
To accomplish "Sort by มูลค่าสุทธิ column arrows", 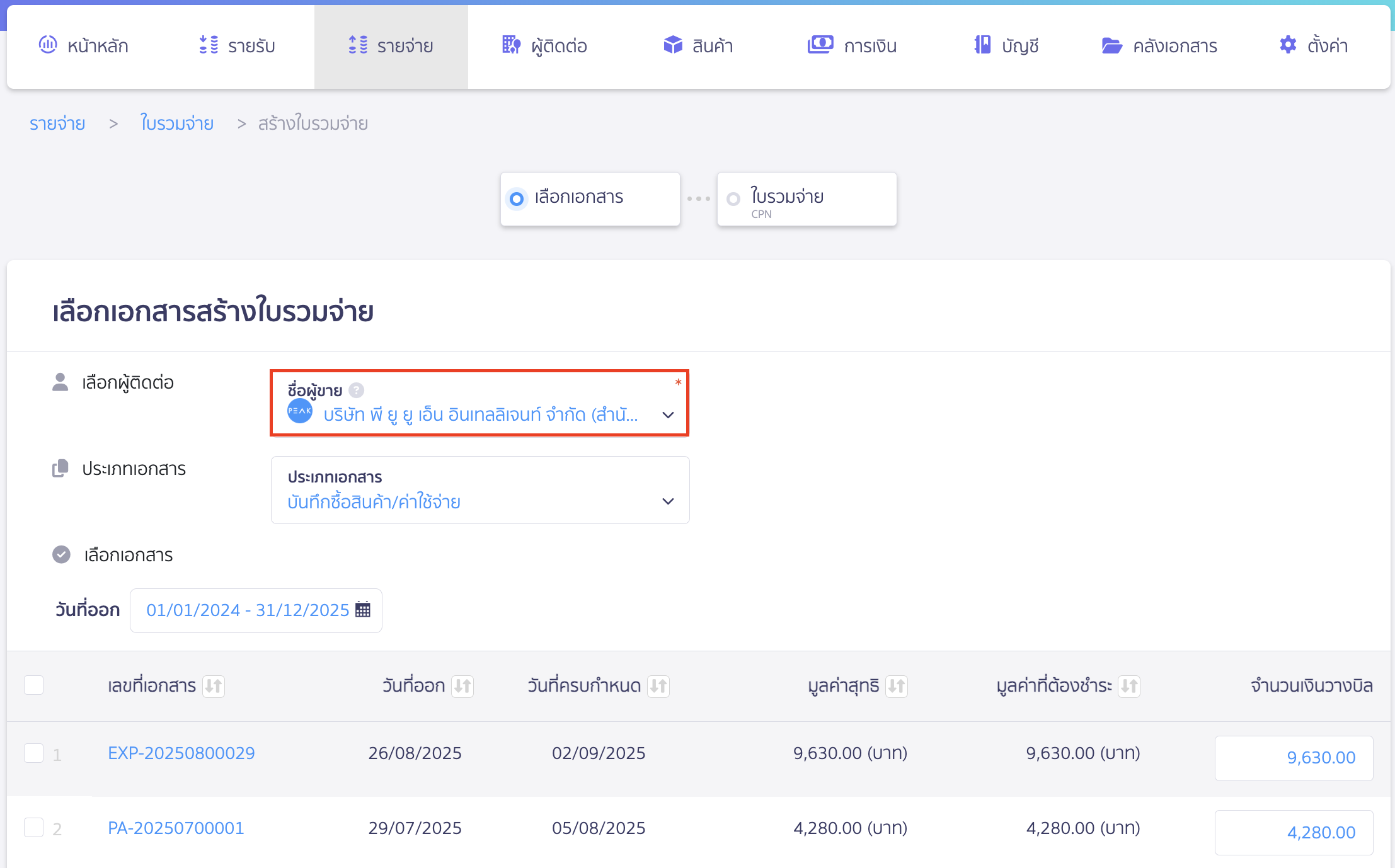I will (x=897, y=685).
